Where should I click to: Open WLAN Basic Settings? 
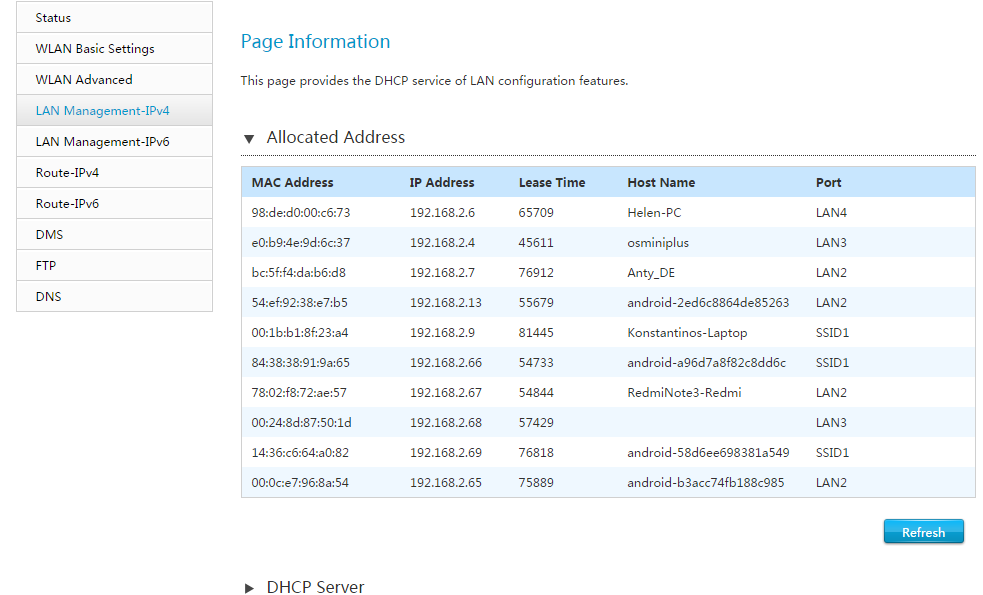(x=114, y=48)
